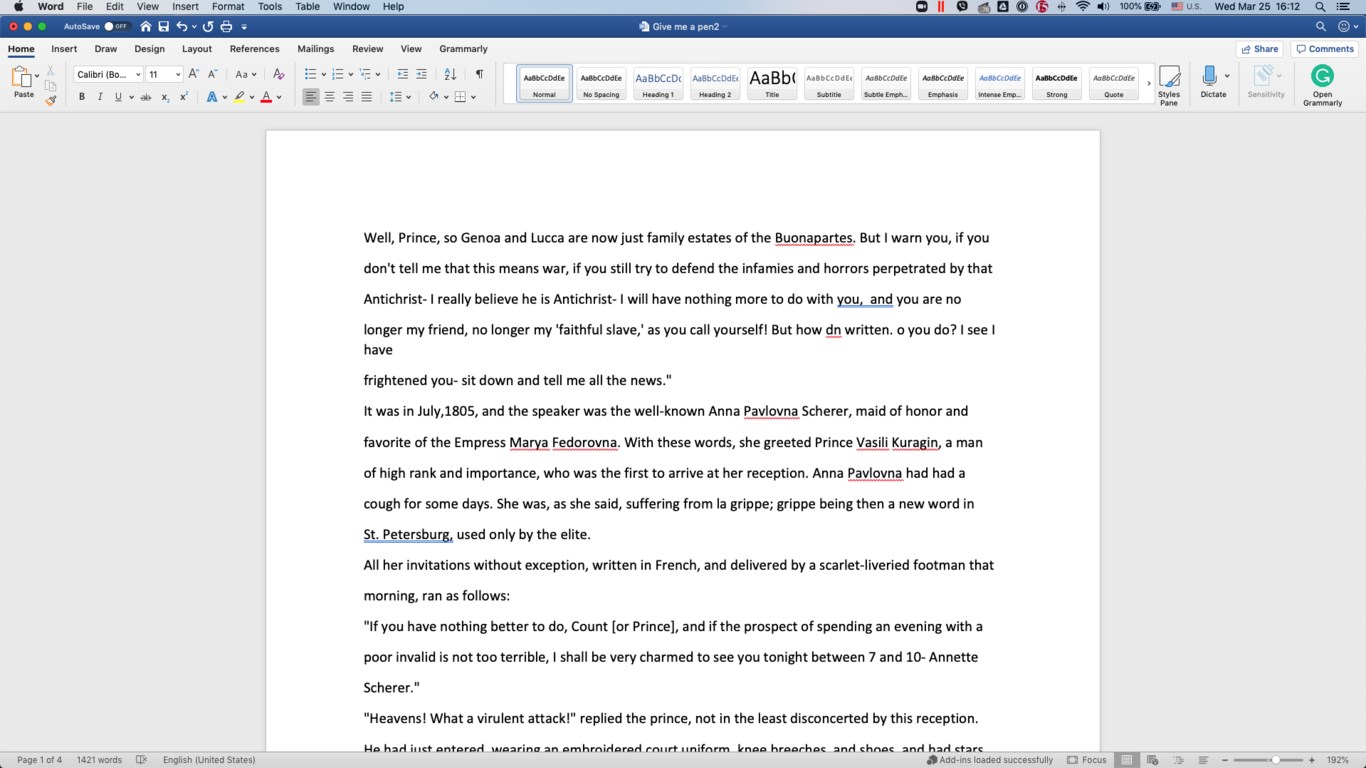Toggle superscript formatting
This screenshot has width=1366, height=768.
(x=184, y=97)
